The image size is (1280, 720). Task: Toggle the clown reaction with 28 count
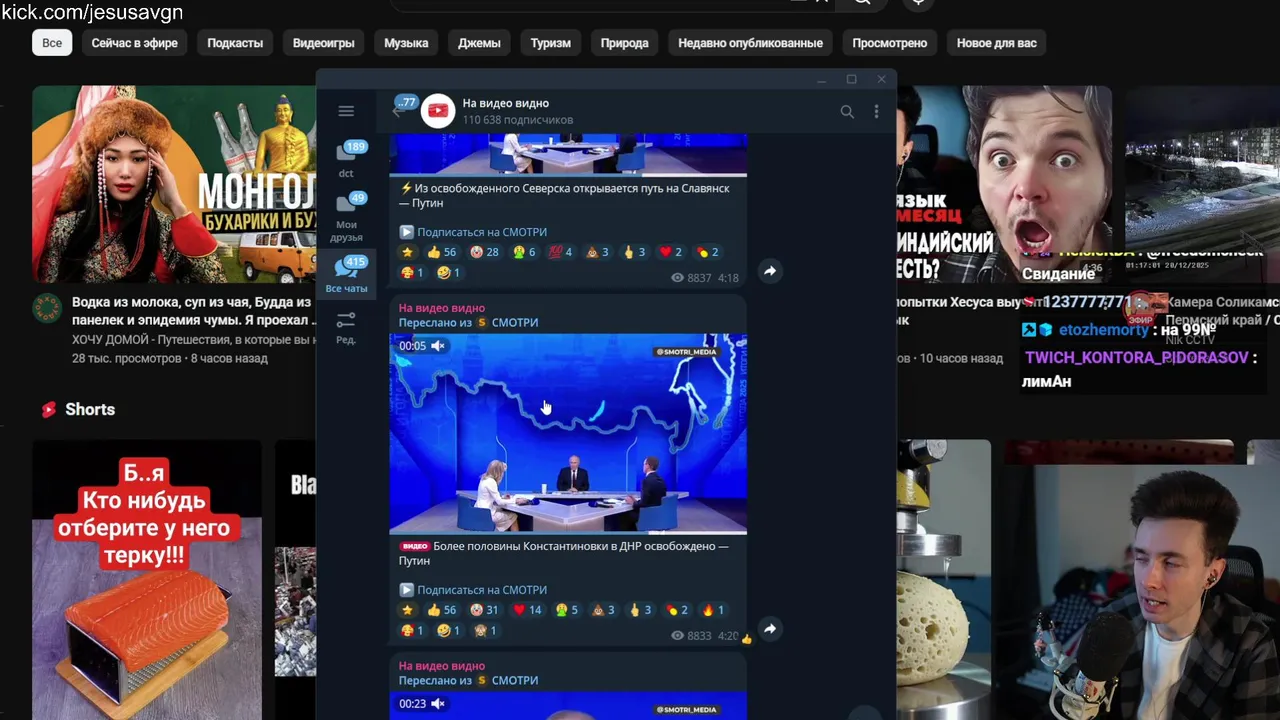(484, 252)
